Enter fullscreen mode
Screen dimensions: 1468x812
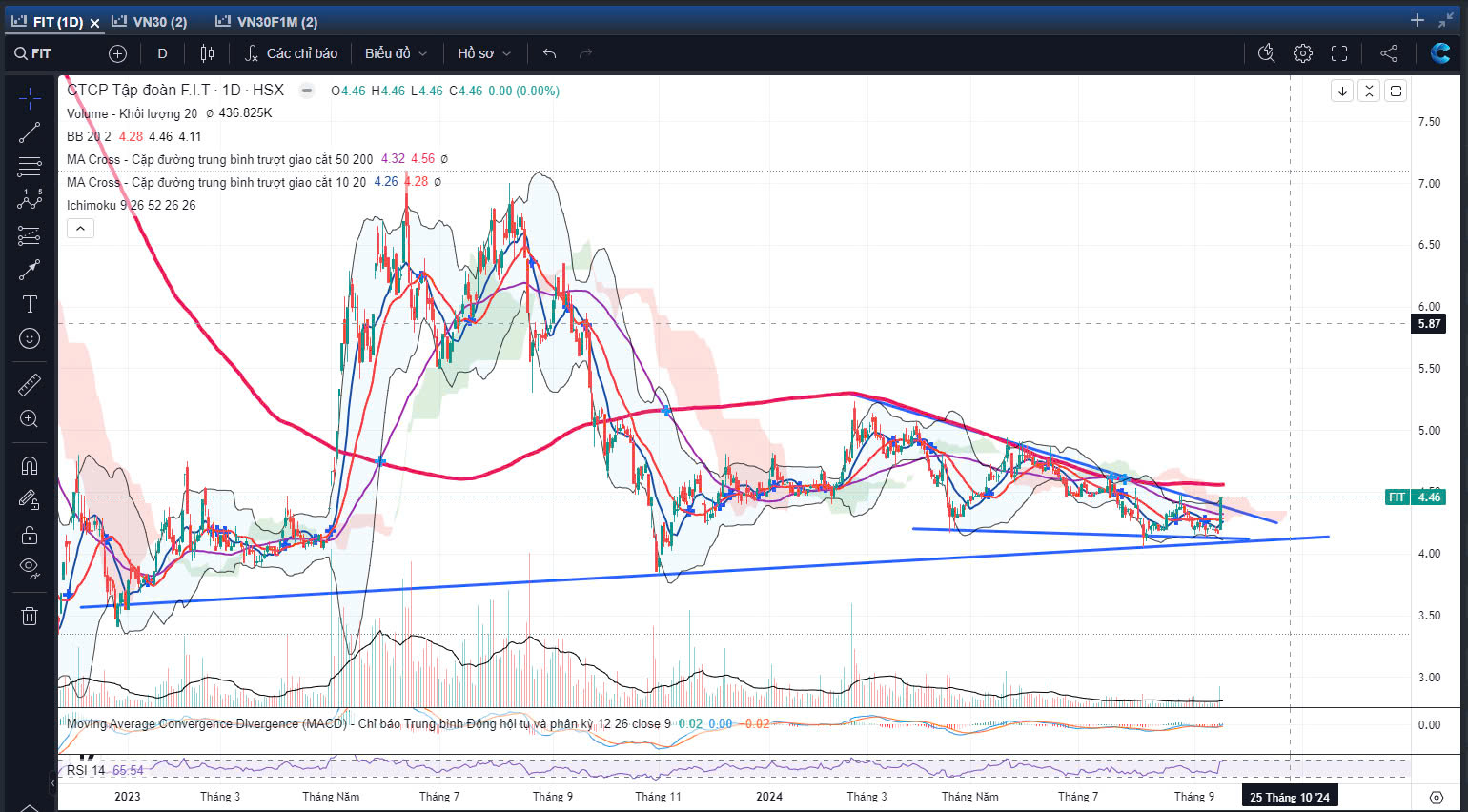pos(1339,53)
